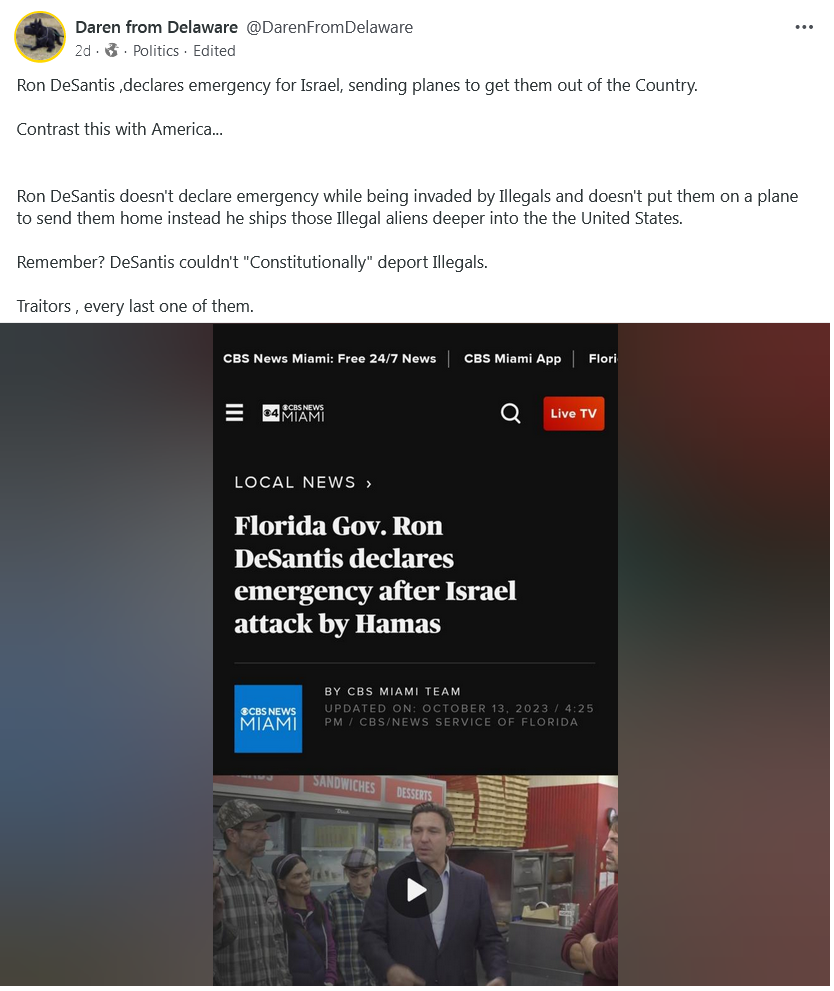Screen dimensions: 834x991
Task: Click the Edited label on the post
Action: click(214, 51)
